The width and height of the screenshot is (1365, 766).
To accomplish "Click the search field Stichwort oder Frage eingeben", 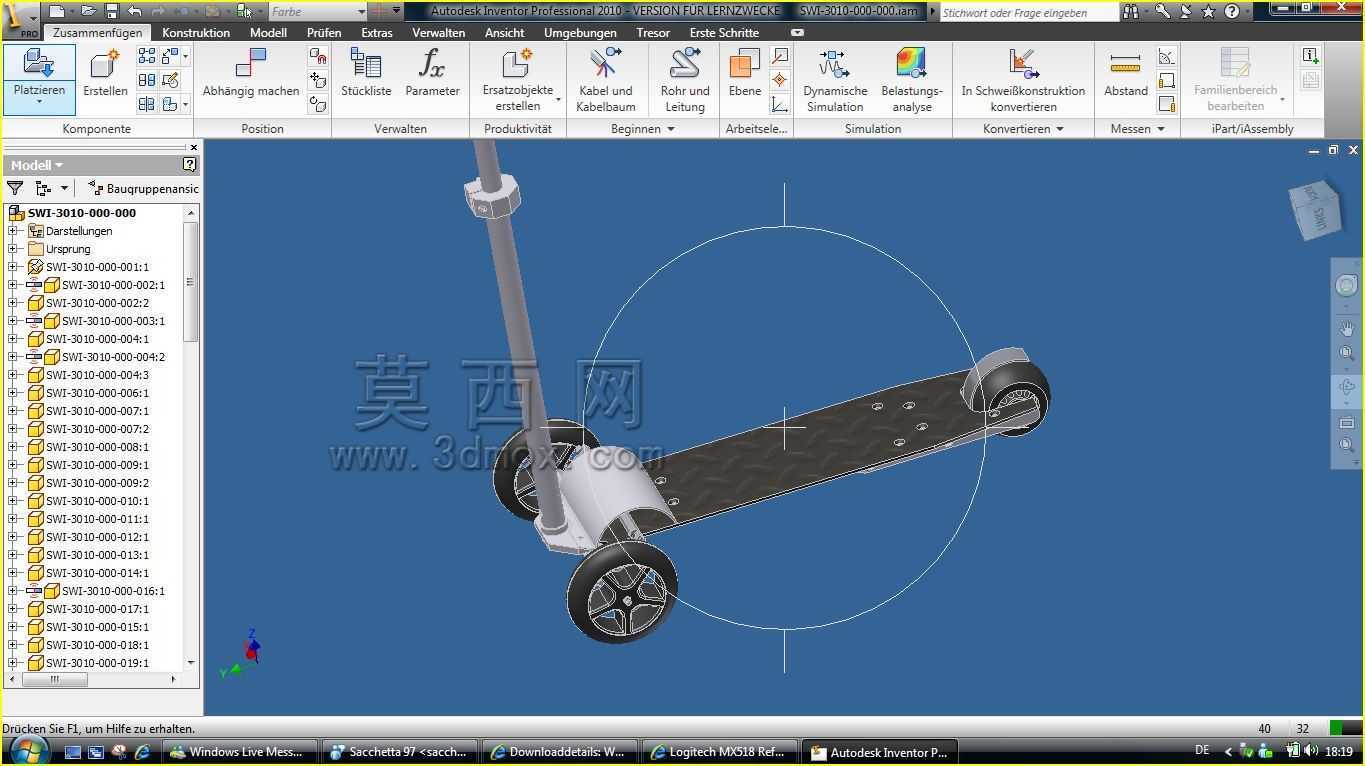I will coord(1028,13).
